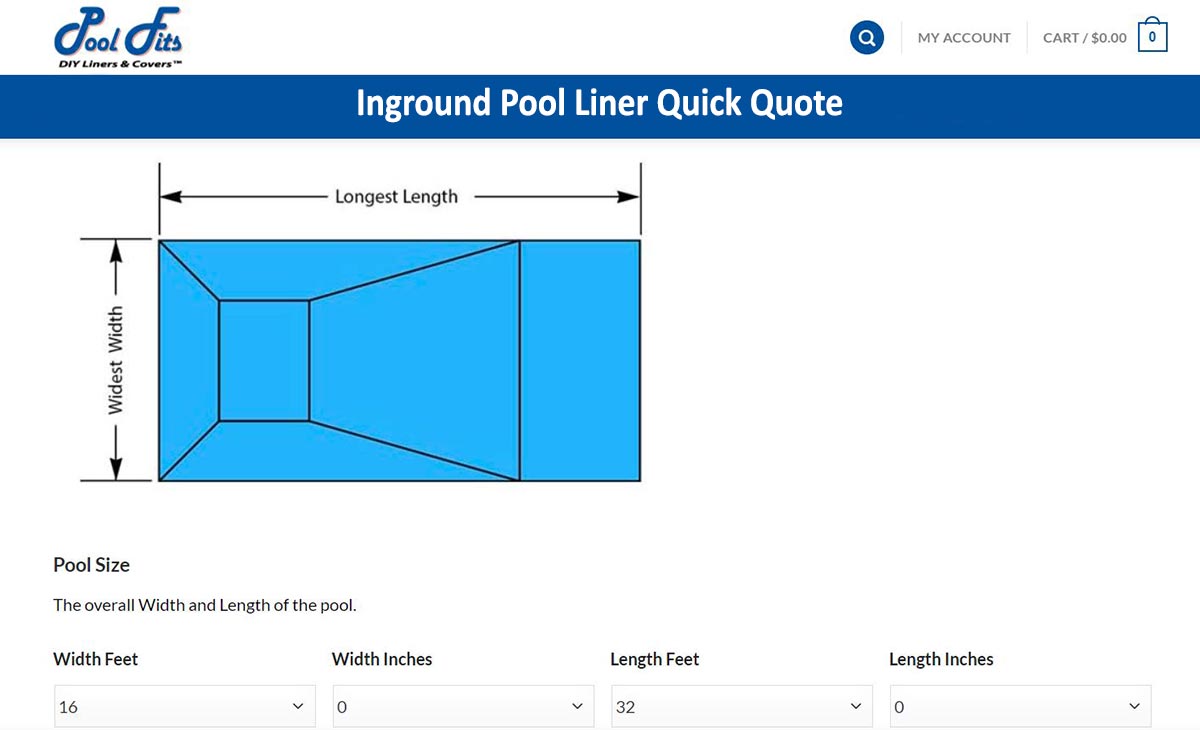Select the Length Inches dropdown arrow
The height and width of the screenshot is (730, 1200).
pos(1136,705)
